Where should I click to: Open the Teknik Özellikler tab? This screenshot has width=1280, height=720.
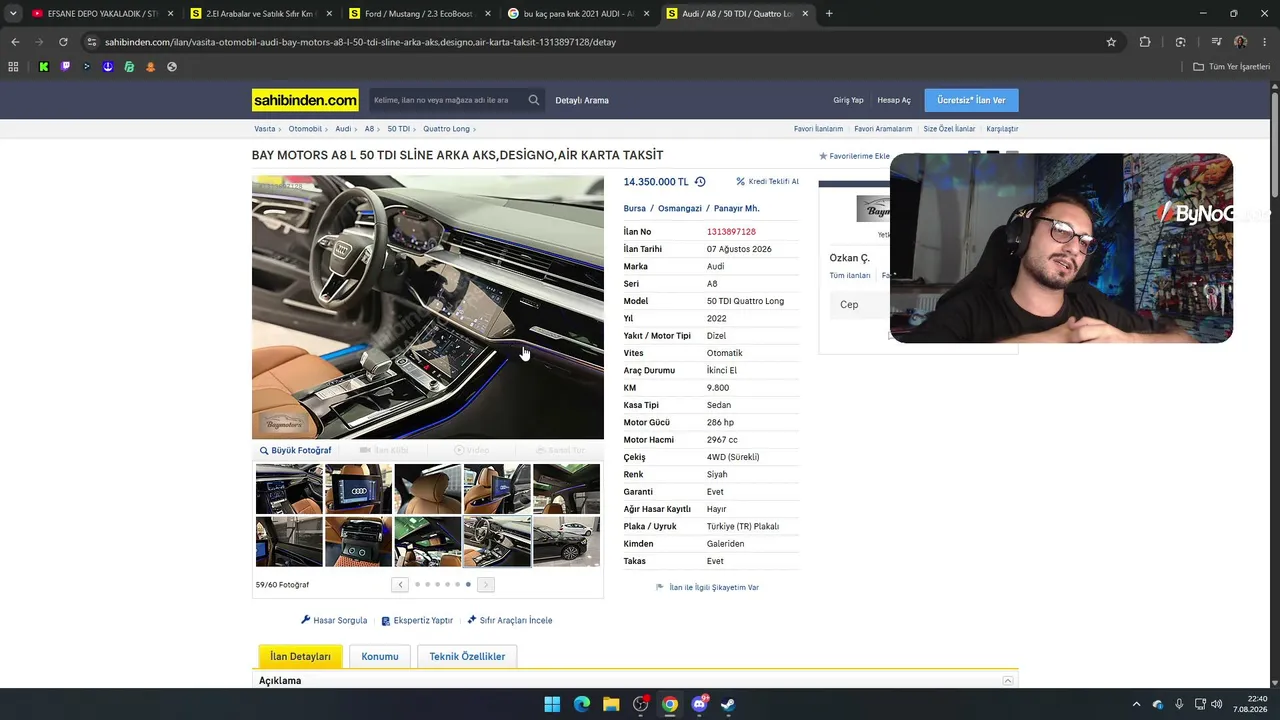coord(467,657)
